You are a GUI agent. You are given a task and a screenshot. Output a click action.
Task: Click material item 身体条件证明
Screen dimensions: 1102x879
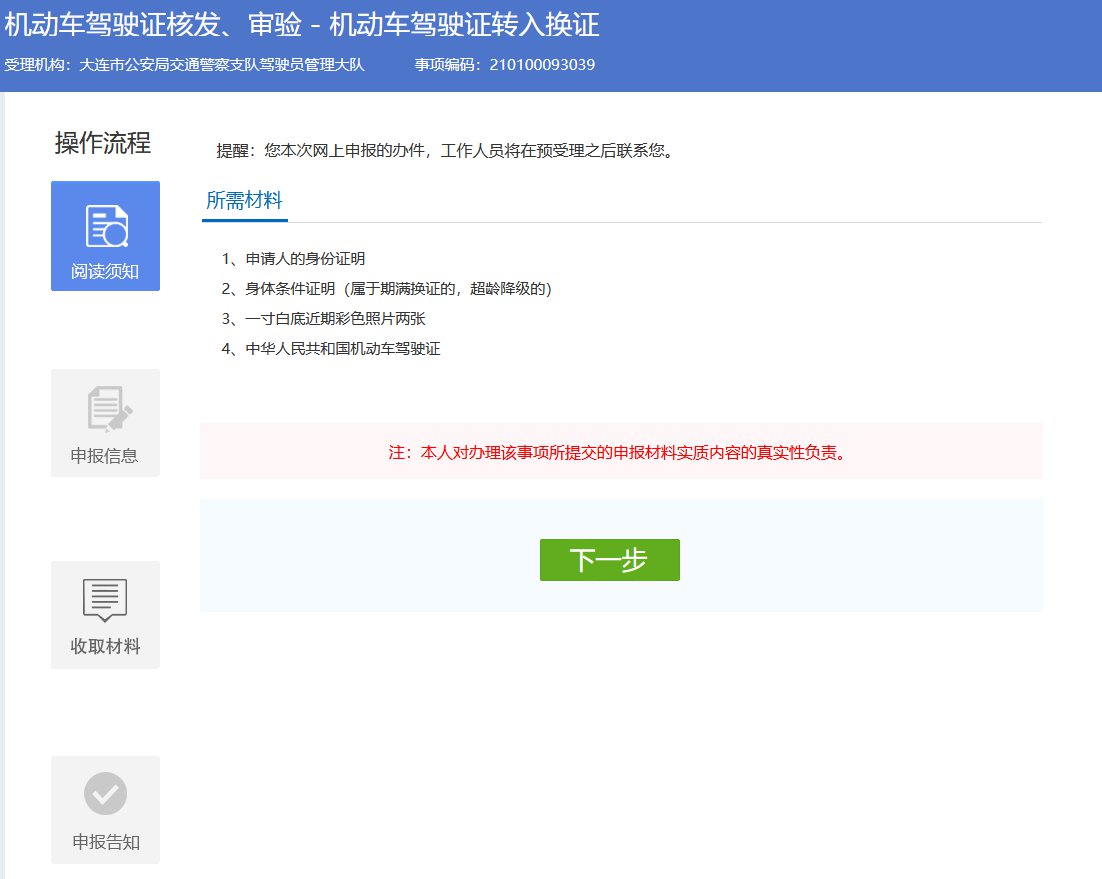tap(386, 289)
